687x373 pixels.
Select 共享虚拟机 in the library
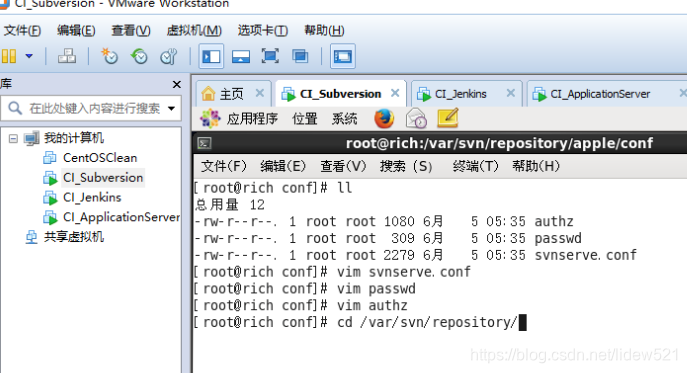pos(74,237)
